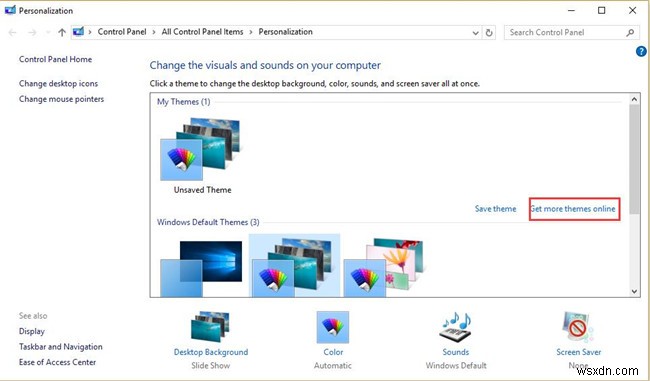The width and height of the screenshot is (650, 381).
Task: Click the Desktop Background label
Action: tap(211, 352)
